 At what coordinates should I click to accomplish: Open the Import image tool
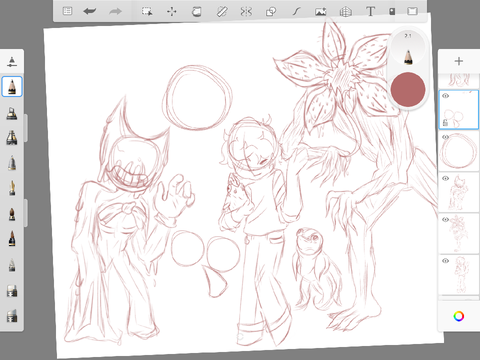[x=321, y=12]
